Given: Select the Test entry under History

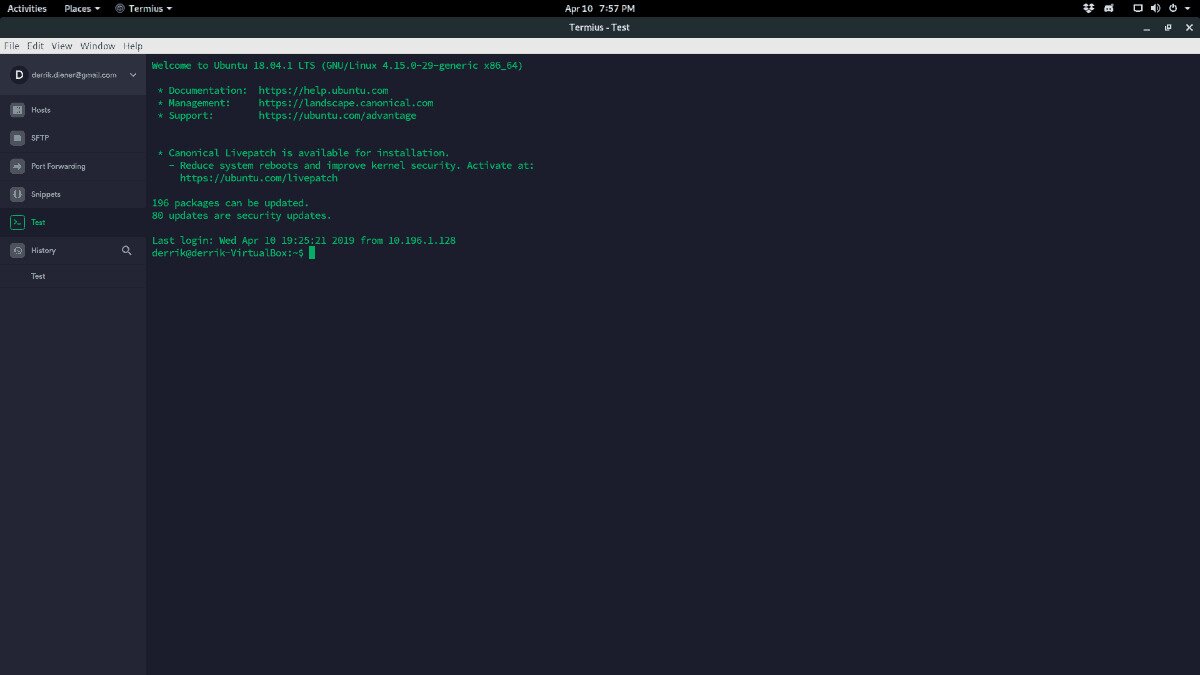Looking at the screenshot, I should (x=38, y=276).
